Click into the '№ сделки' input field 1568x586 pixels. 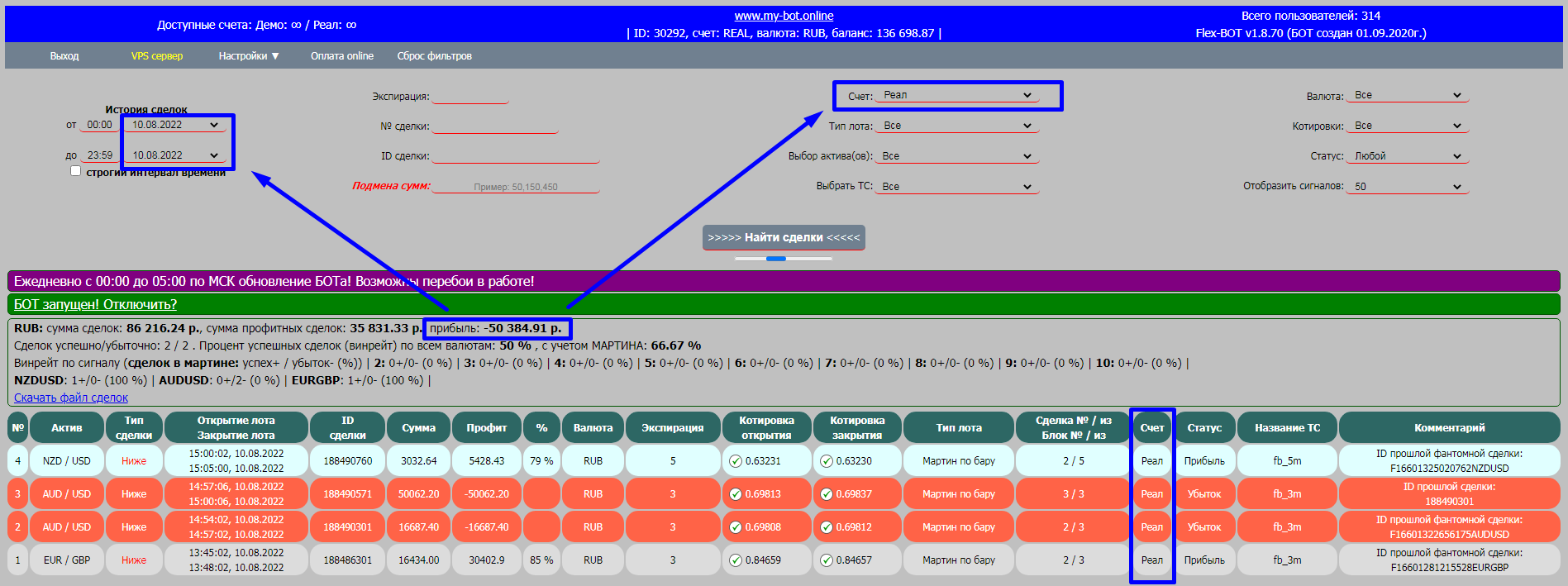[495, 126]
